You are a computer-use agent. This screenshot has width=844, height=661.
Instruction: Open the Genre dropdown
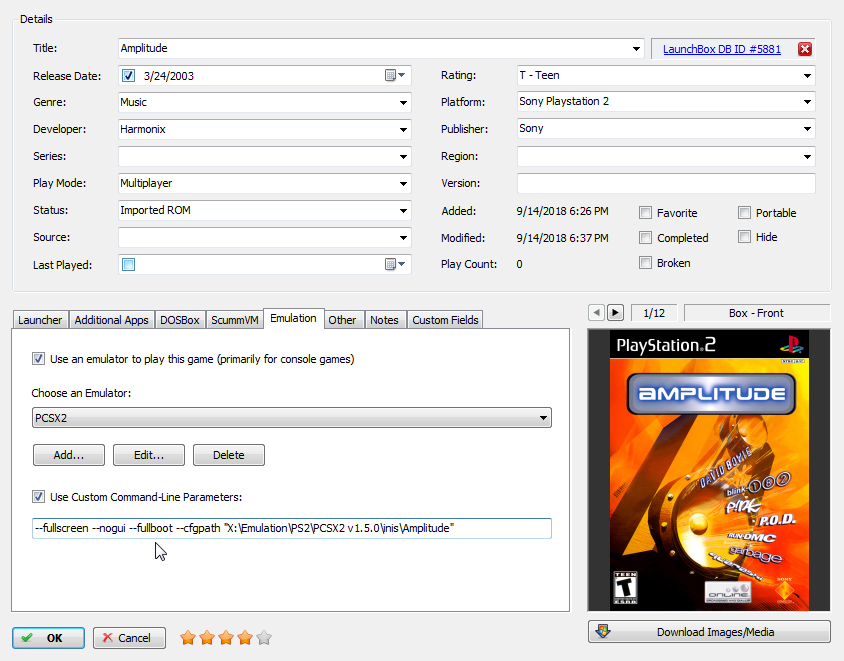pos(403,102)
